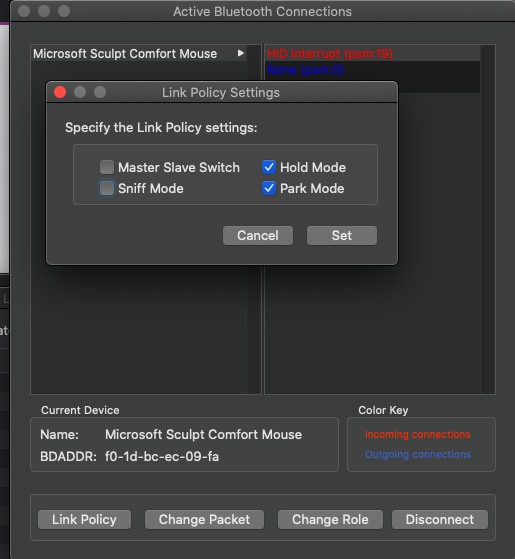Expand the Microsoft Sculpt Comfort Mouse arrow
515x559 pixels.
241,53
